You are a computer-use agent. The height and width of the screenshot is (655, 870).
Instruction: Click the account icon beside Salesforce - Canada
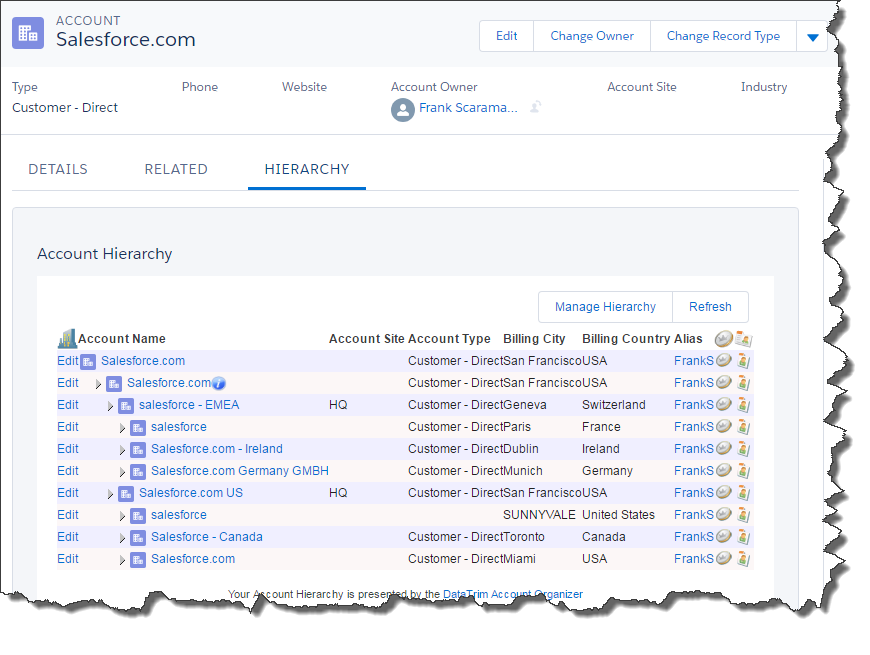138,537
